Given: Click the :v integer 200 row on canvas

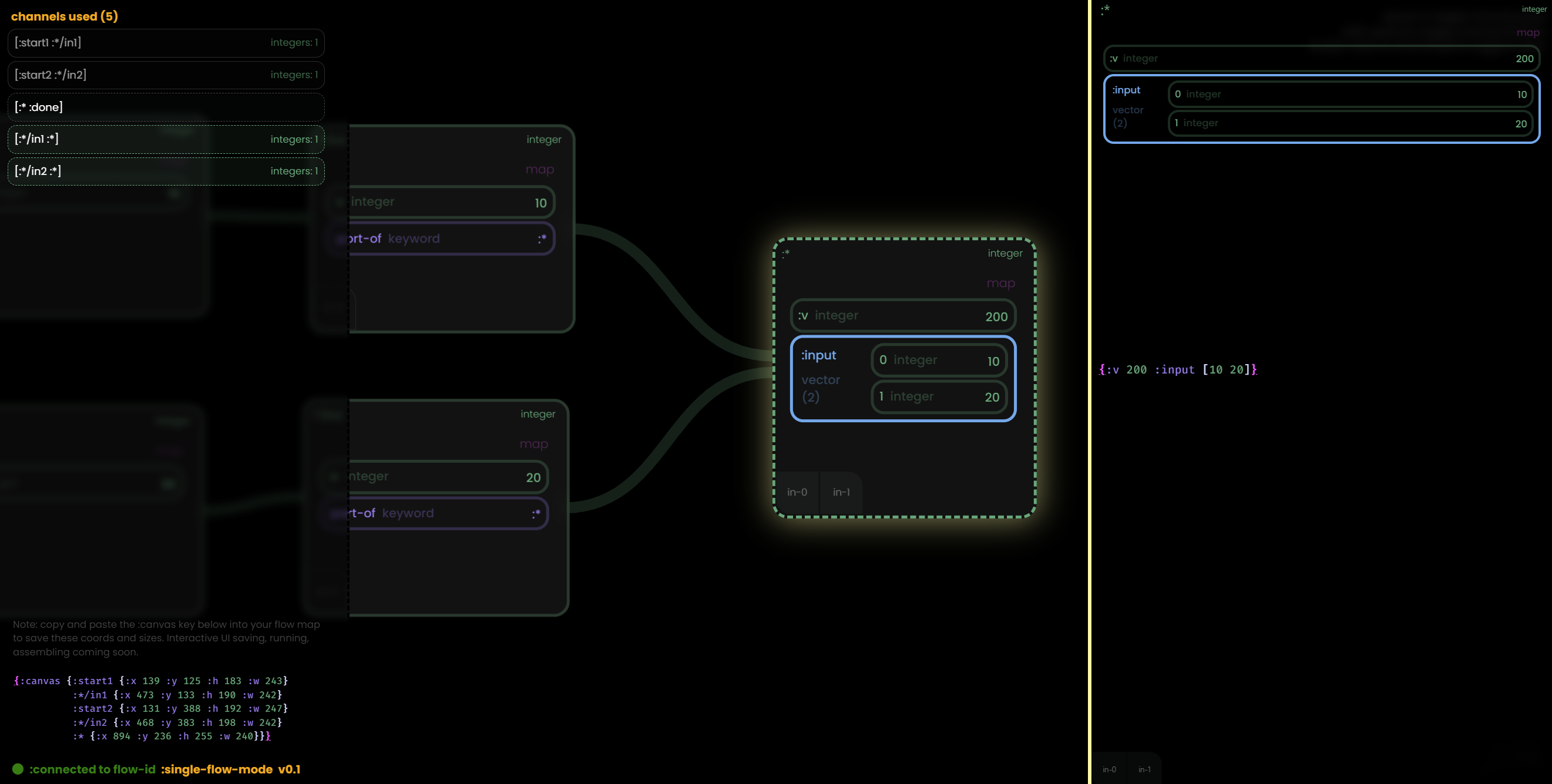Looking at the screenshot, I should tap(902, 315).
